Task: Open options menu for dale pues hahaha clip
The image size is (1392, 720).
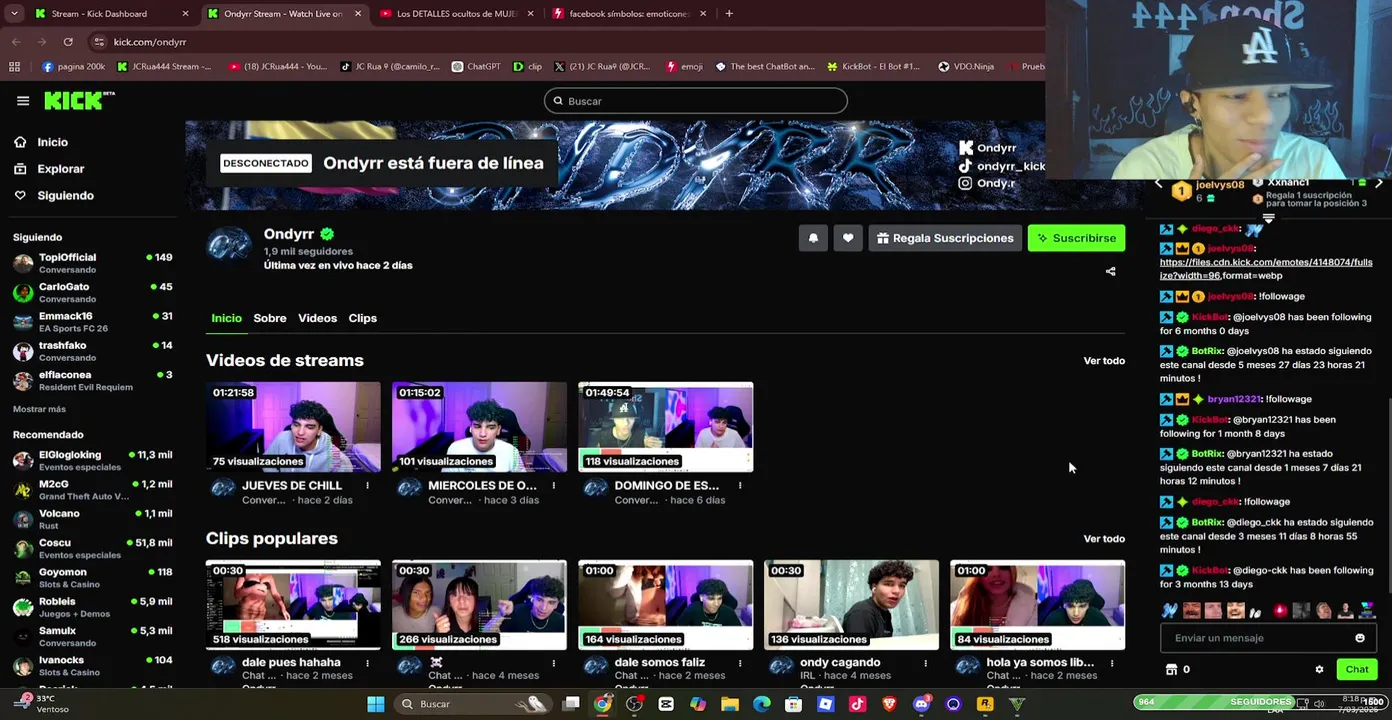Action: 367,663
